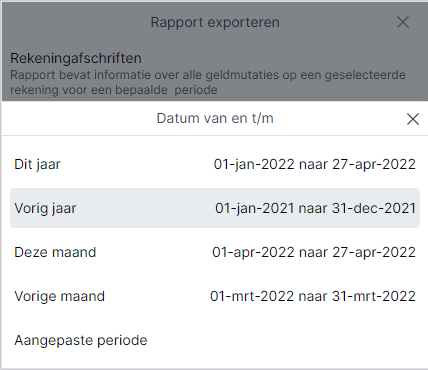Open the Aangepaste periode option
428x370 pixels.
coord(215,340)
